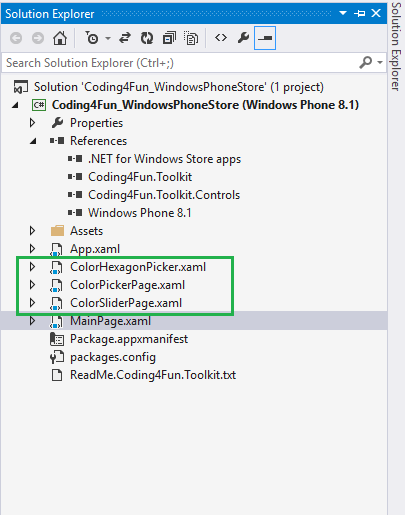Click the View Code icon

pyautogui.click(x=221, y=38)
